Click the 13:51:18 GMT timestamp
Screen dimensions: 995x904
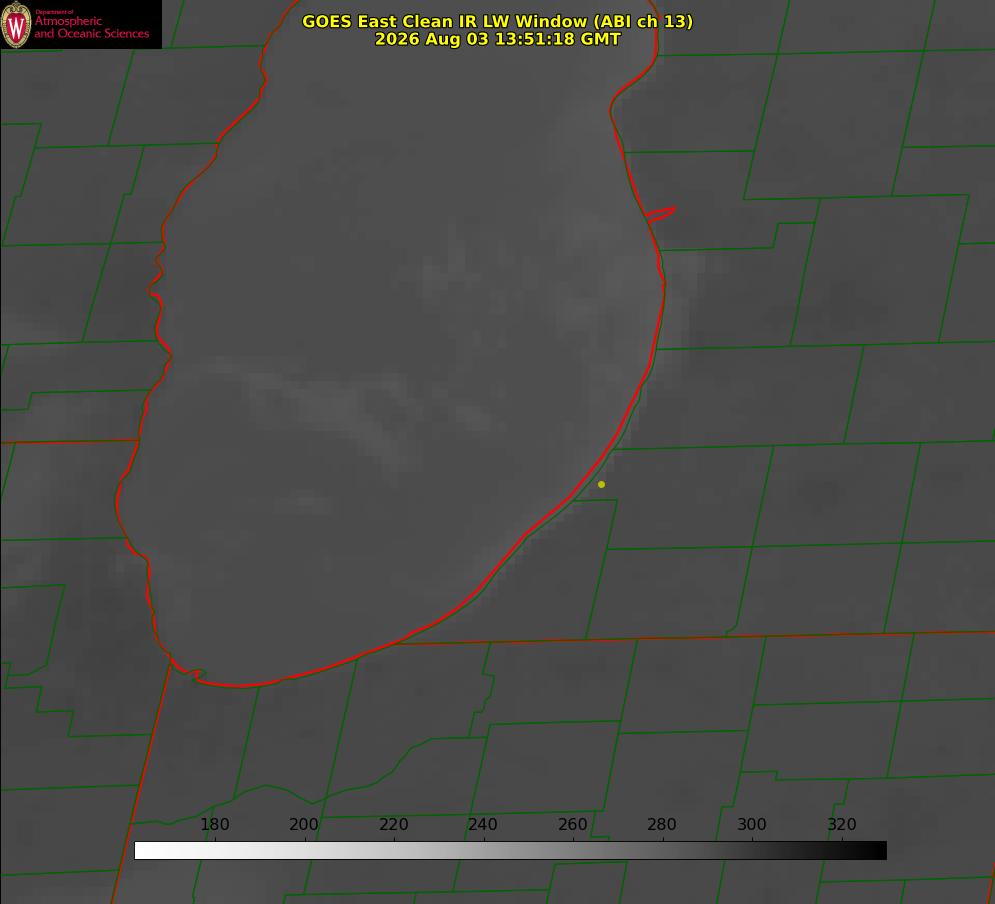pos(558,39)
